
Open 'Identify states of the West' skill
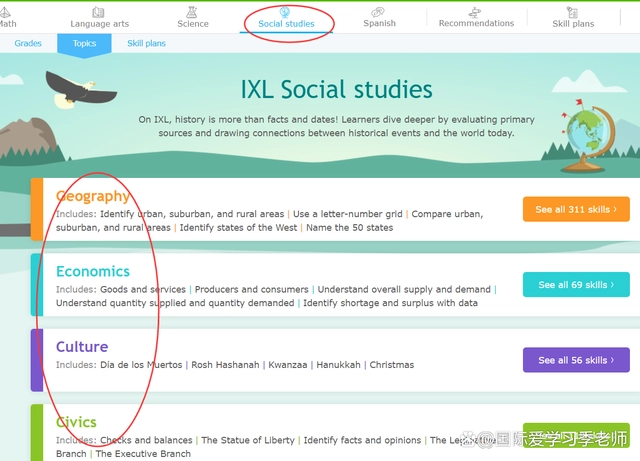[238, 227]
